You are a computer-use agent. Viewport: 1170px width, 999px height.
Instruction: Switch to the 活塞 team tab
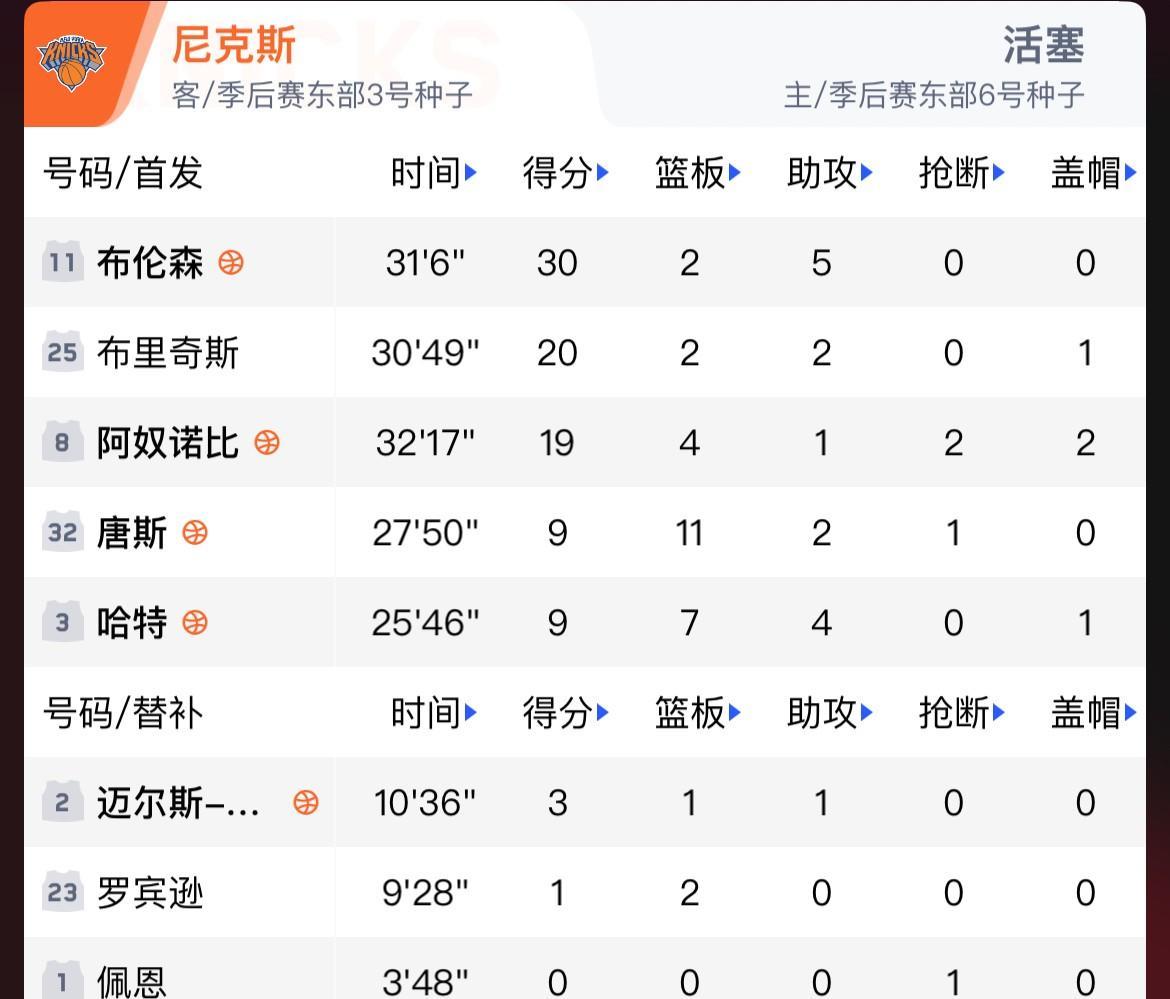point(1043,45)
